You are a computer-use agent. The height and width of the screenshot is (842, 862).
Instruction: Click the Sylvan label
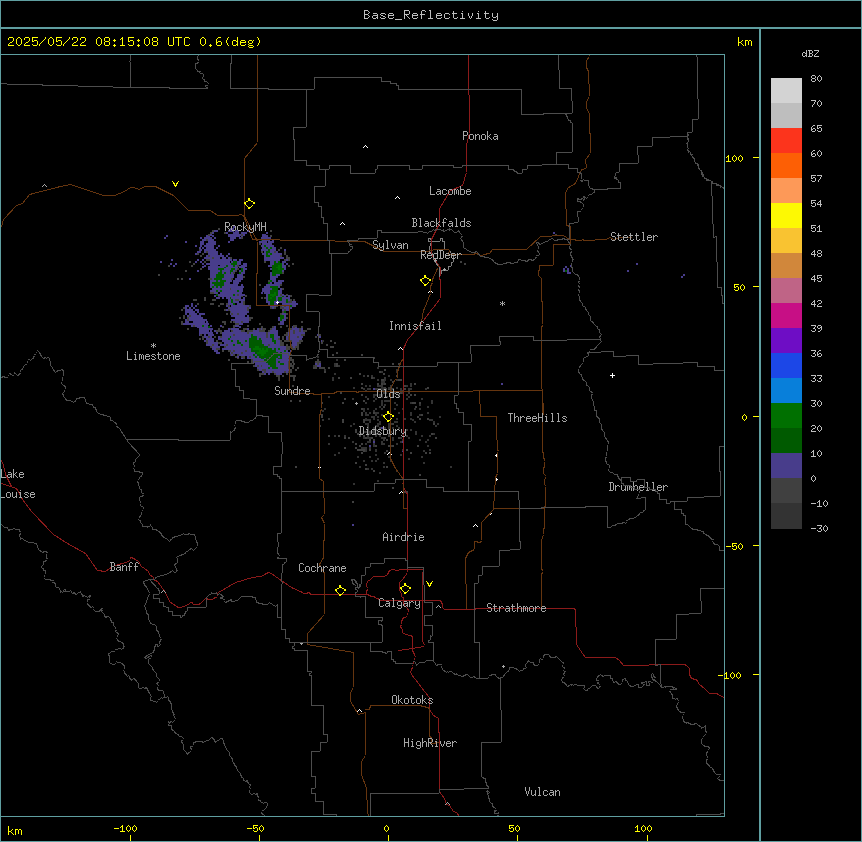(x=390, y=245)
